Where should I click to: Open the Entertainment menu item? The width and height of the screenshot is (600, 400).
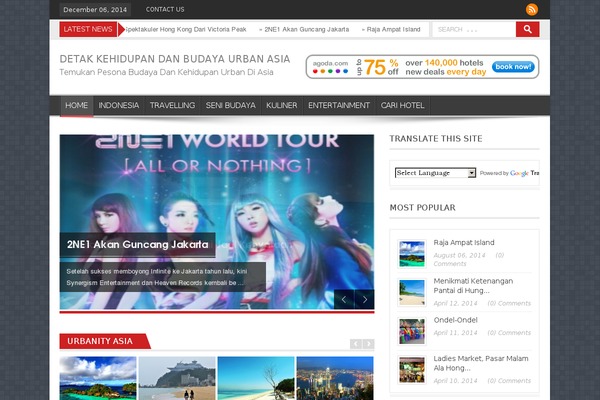pos(339,106)
